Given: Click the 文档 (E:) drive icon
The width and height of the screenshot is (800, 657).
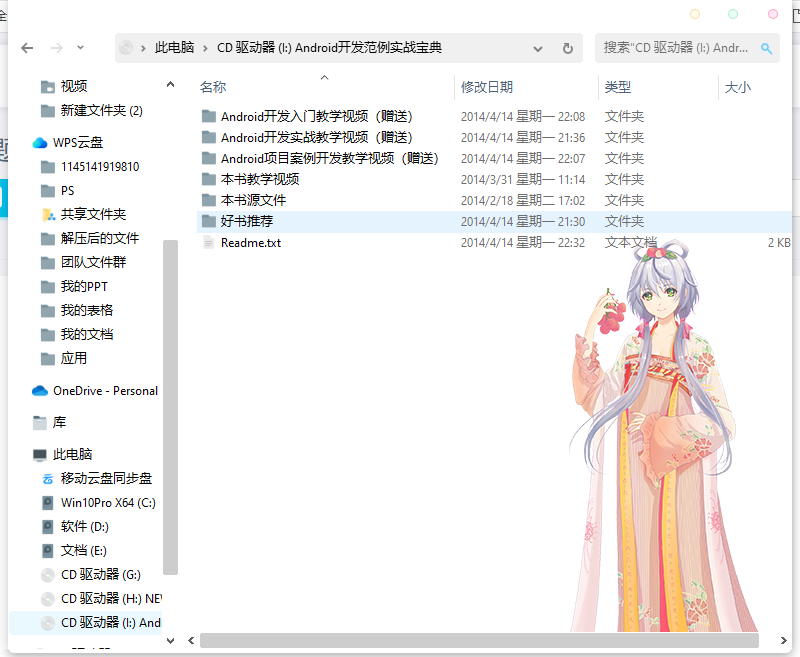Looking at the screenshot, I should click(47, 551).
